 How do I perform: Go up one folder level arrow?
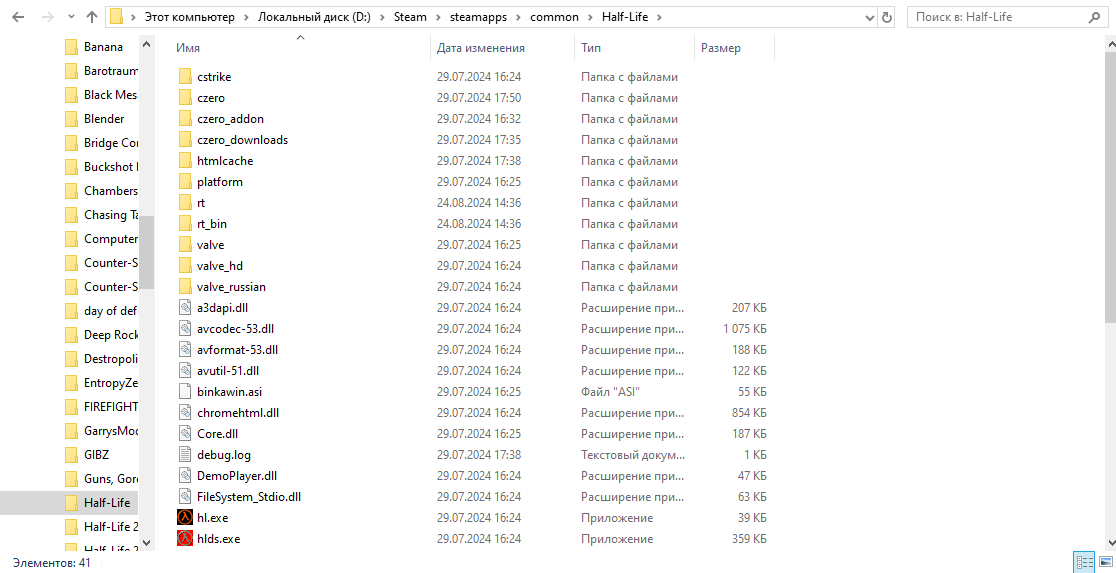92,17
